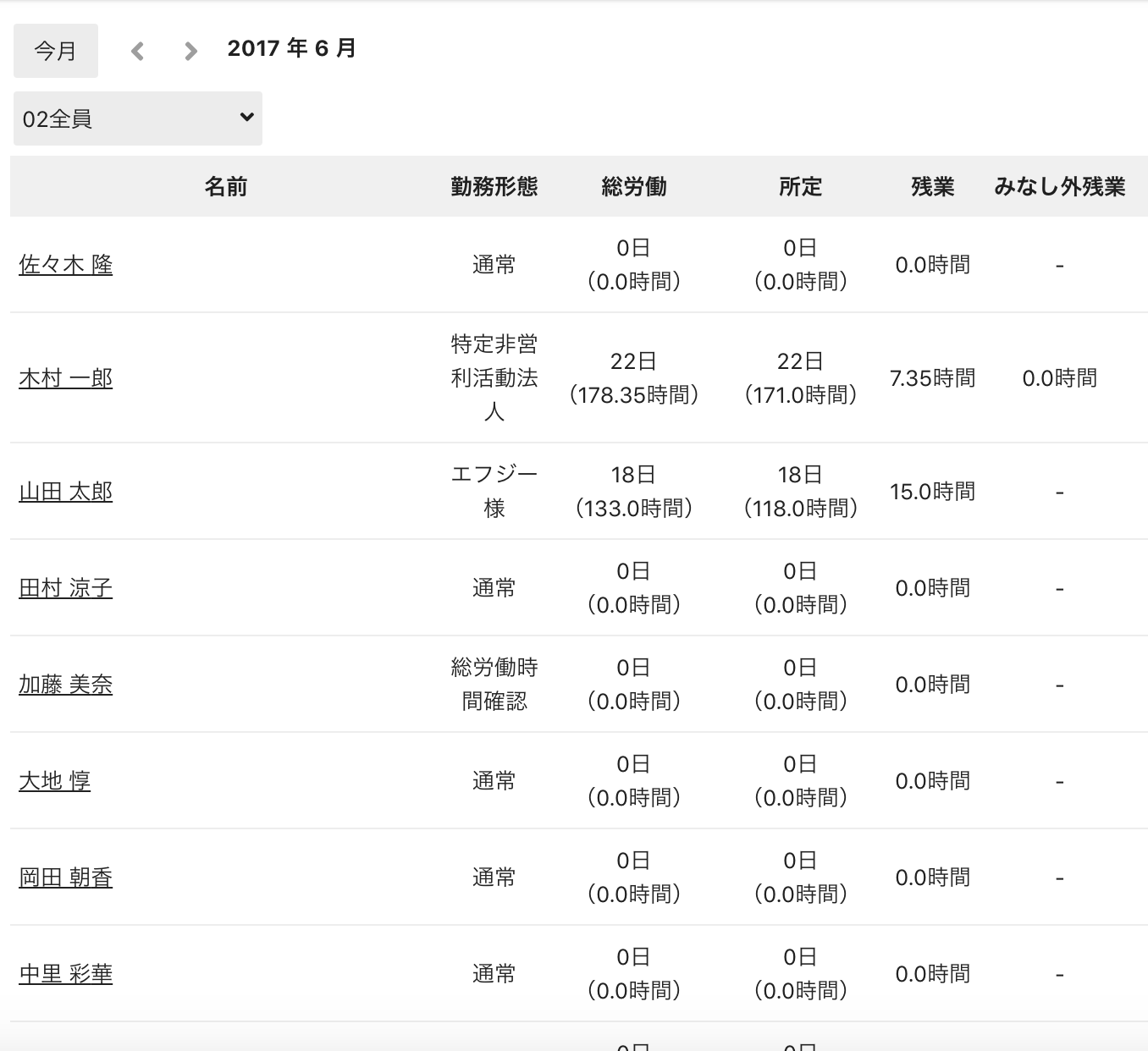The image size is (1148, 1051).
Task: Select 佐々木 隆's 残業 0.0時間 cell
Action: click(x=933, y=265)
